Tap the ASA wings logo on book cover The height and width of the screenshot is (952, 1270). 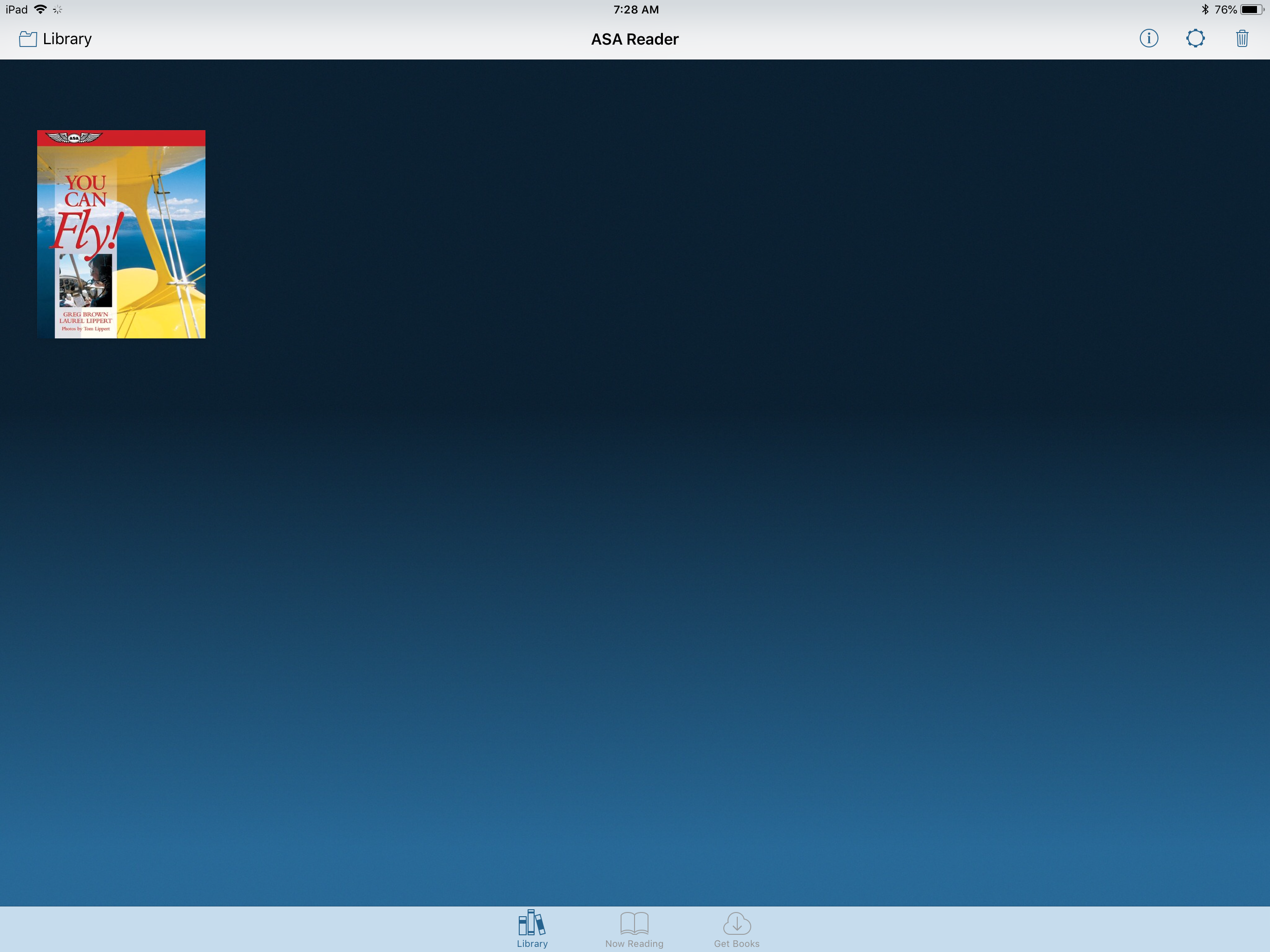tap(73, 138)
